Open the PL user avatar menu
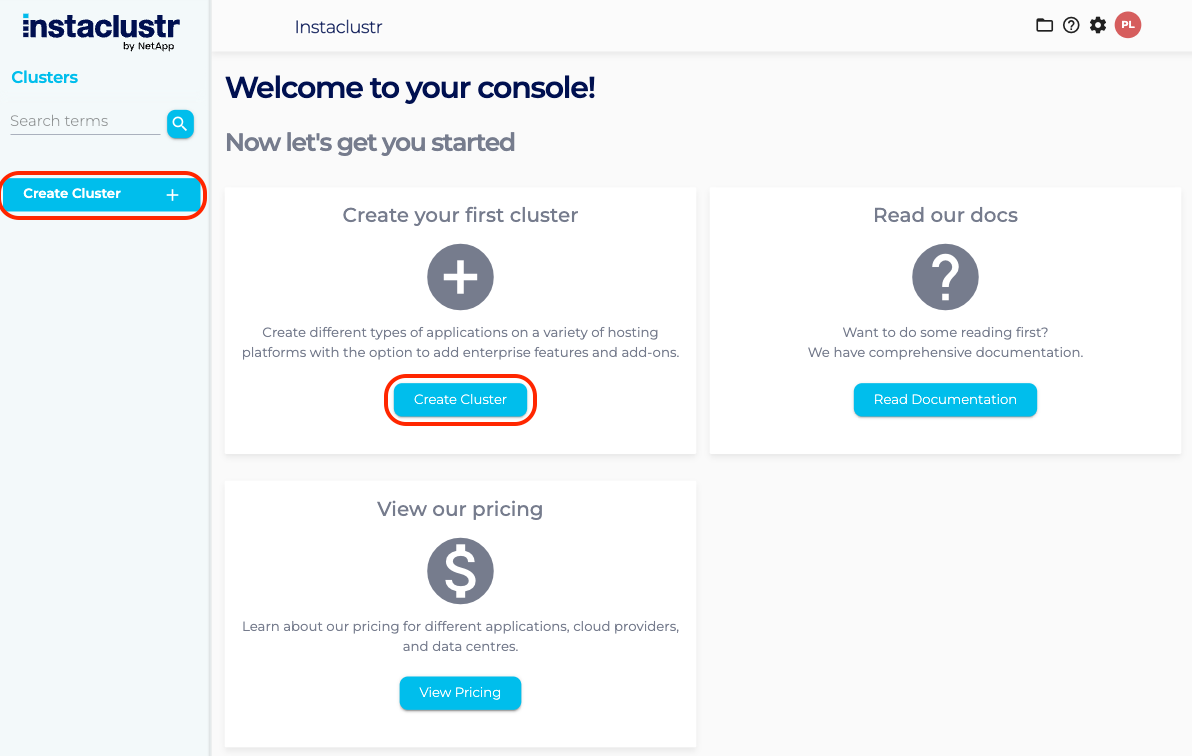The image size is (1192, 756). [1128, 26]
